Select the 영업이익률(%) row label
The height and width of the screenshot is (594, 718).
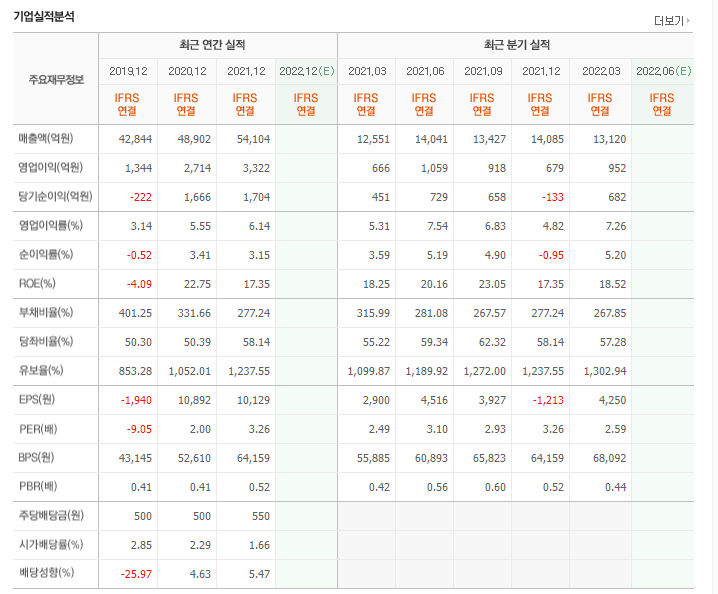pyautogui.click(x=50, y=225)
